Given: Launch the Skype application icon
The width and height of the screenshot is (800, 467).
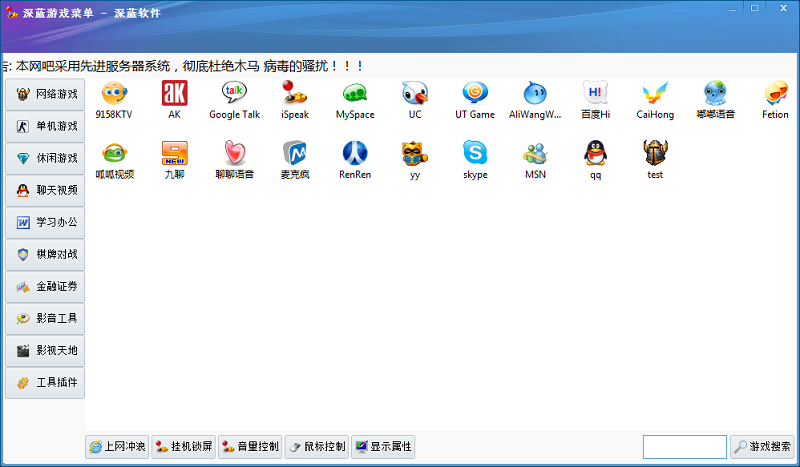Looking at the screenshot, I should [475, 154].
